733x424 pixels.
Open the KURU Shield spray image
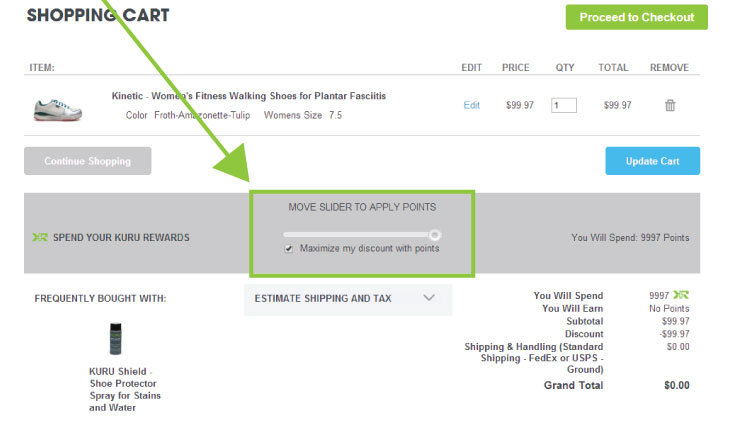[x=115, y=338]
